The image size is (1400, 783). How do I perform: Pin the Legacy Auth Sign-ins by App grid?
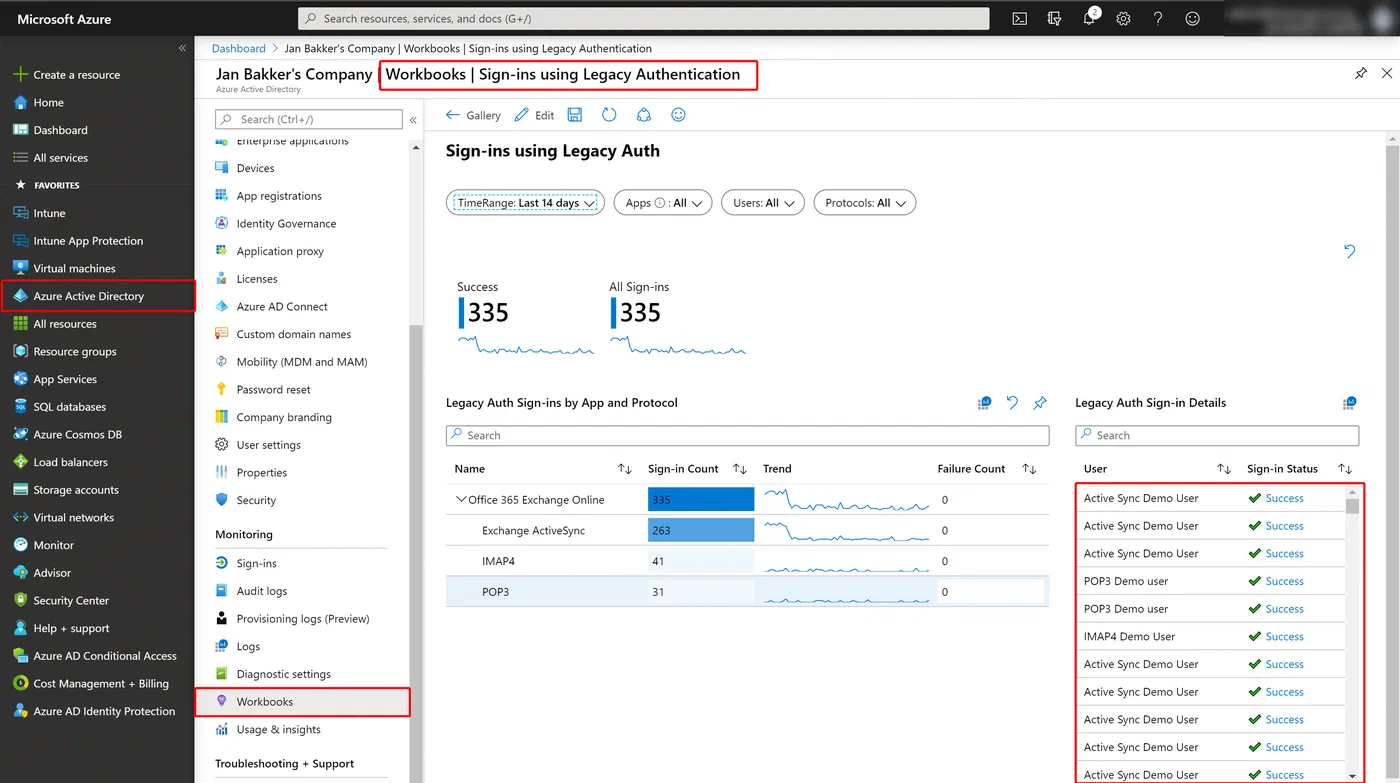point(1040,403)
